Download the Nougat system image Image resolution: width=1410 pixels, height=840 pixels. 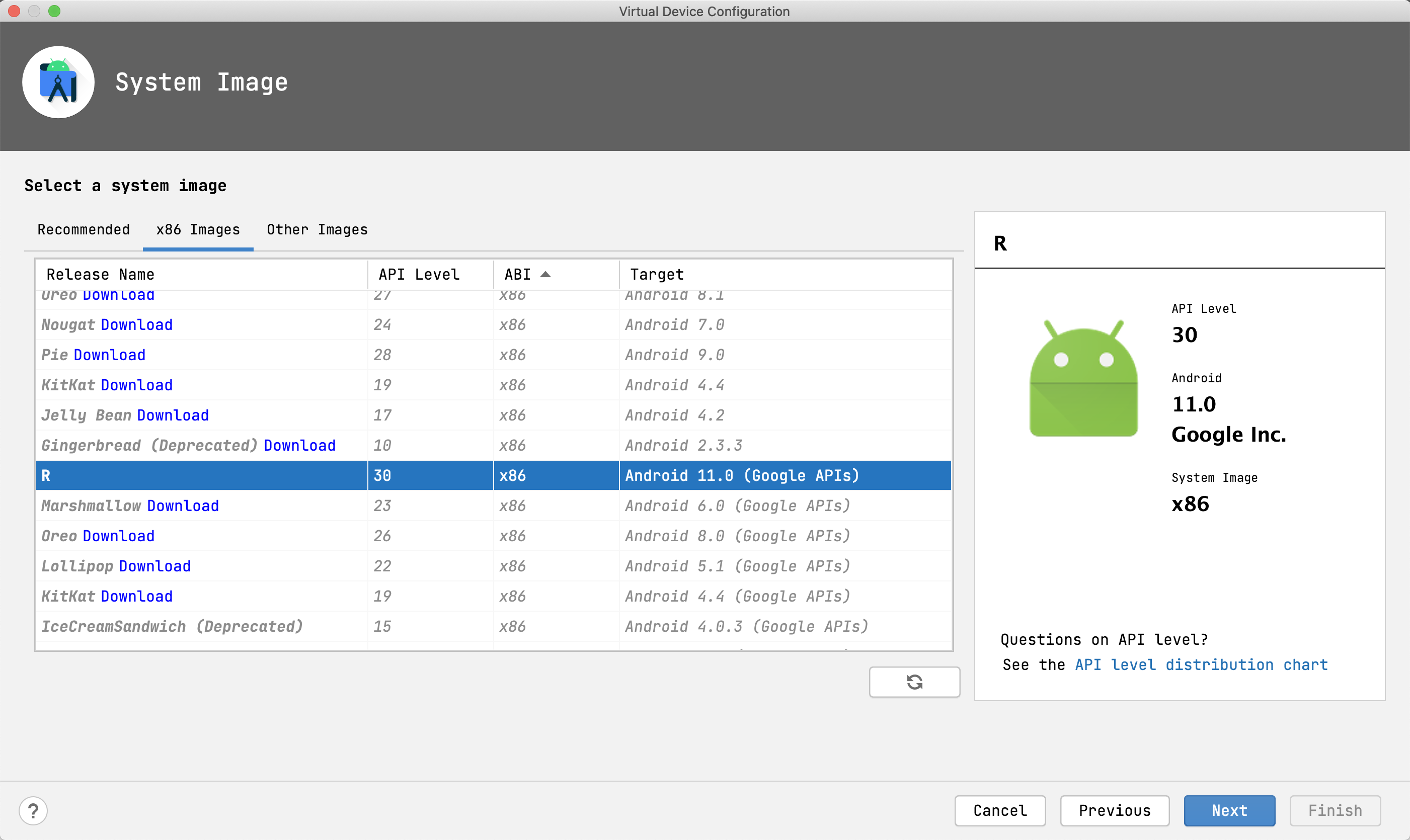click(x=136, y=325)
